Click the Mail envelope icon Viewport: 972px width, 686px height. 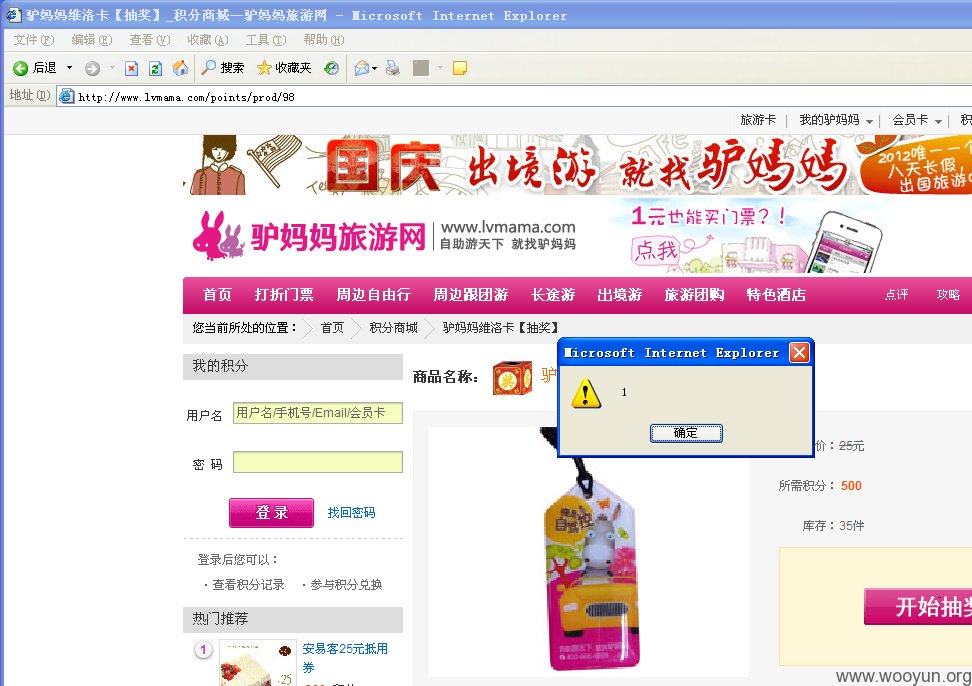point(362,68)
